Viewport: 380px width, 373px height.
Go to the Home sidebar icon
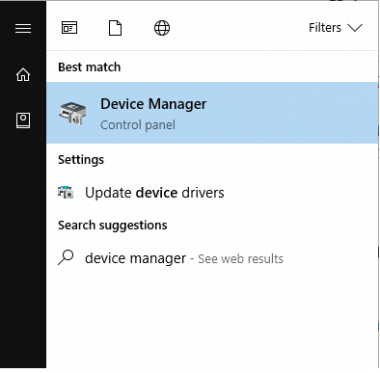(23, 74)
